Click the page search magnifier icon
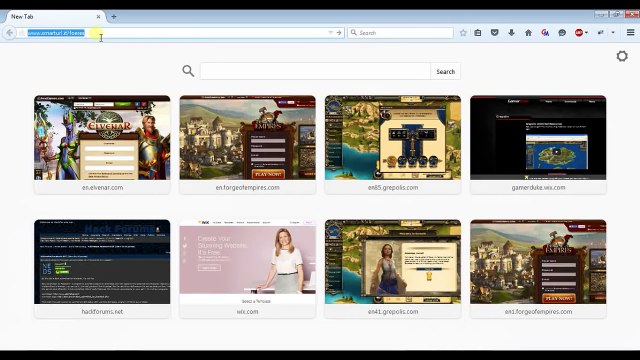Screen dimensions: 640x360 [188, 71]
